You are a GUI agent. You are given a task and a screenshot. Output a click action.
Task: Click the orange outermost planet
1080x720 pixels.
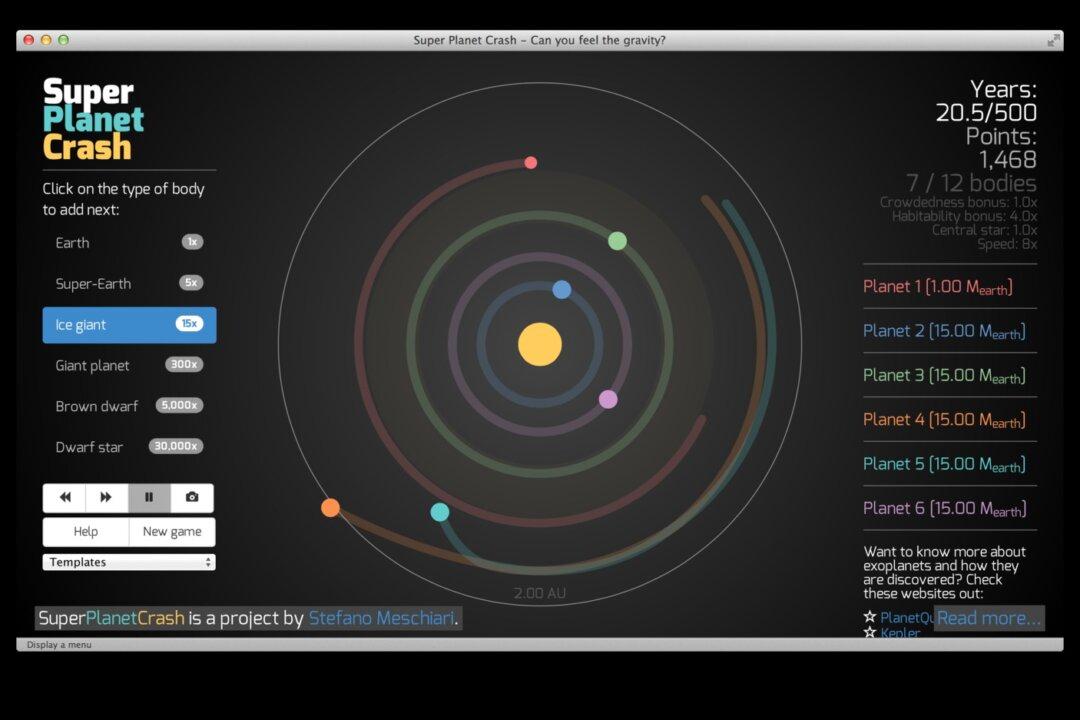coord(330,507)
